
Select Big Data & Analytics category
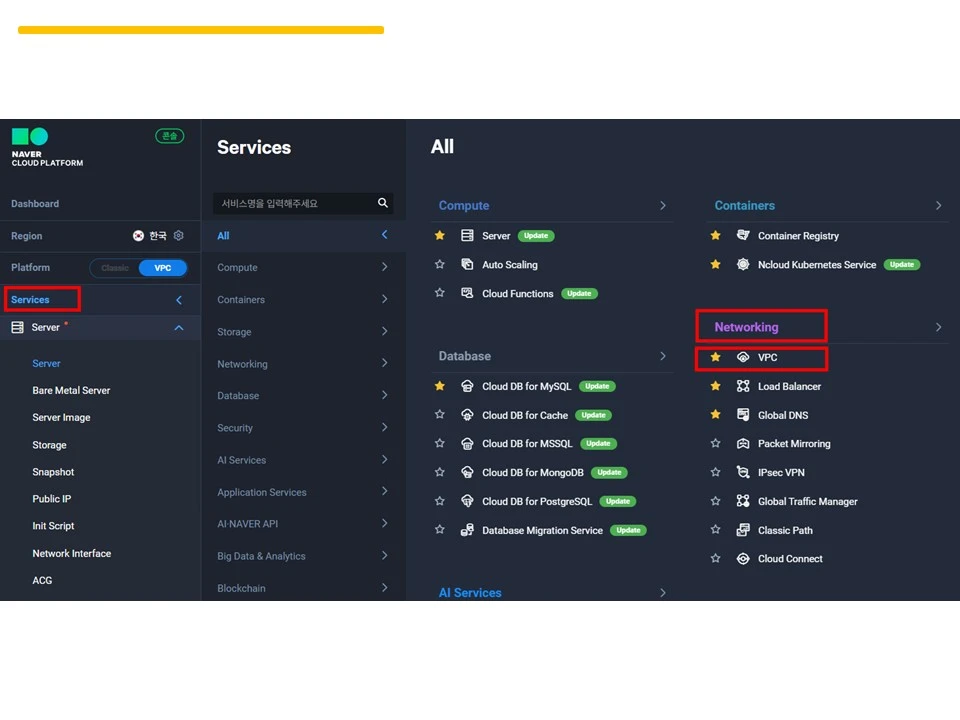(x=303, y=556)
